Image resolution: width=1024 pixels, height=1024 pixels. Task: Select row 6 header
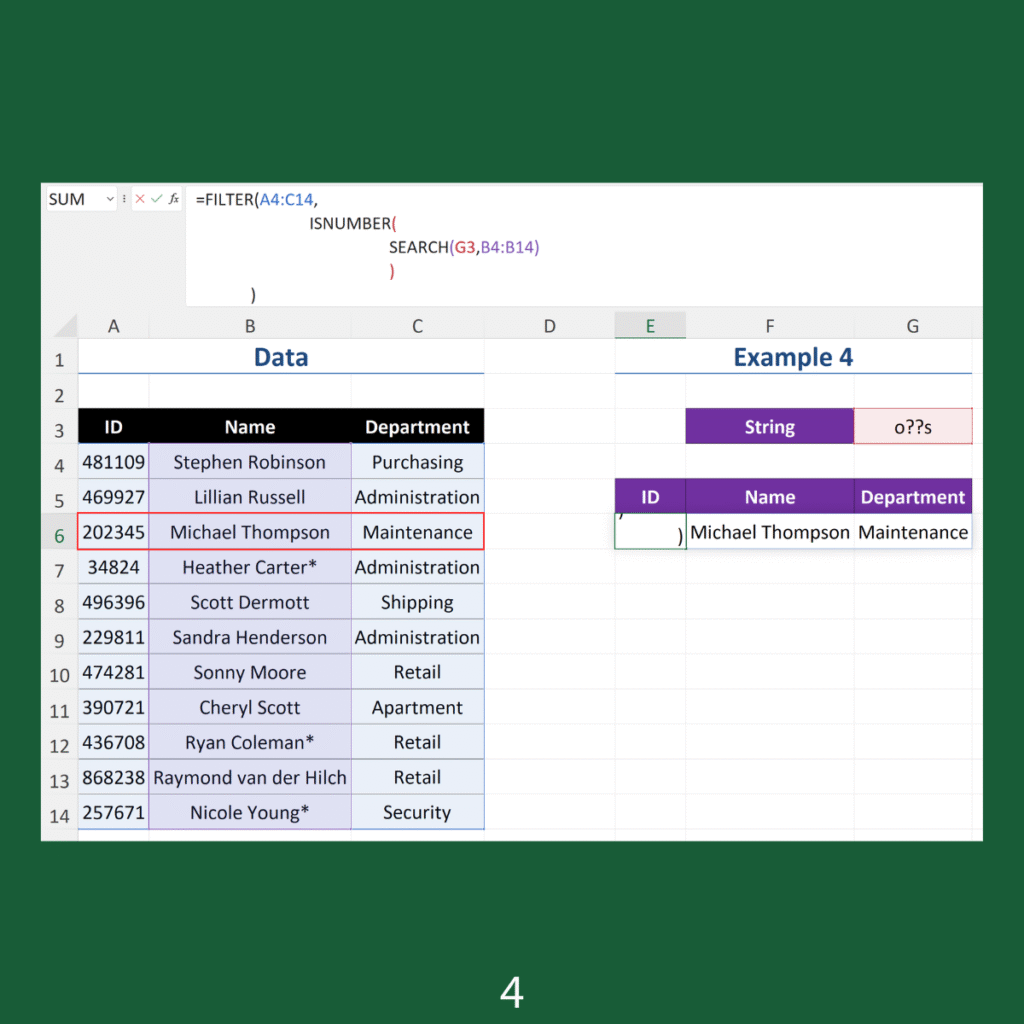click(x=59, y=535)
